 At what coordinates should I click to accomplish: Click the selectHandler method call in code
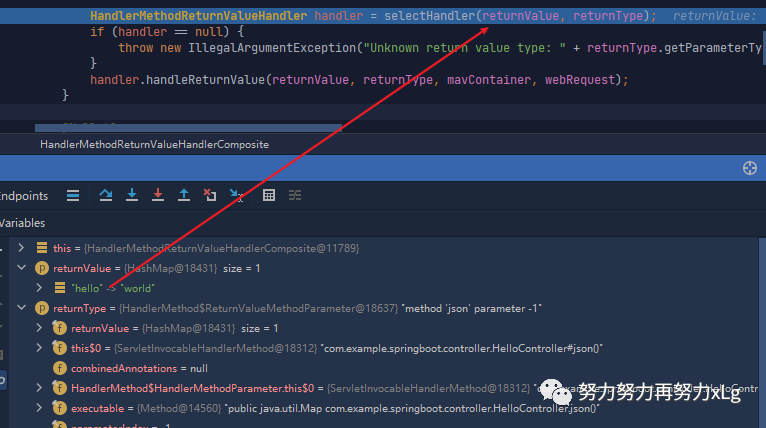(x=429, y=16)
